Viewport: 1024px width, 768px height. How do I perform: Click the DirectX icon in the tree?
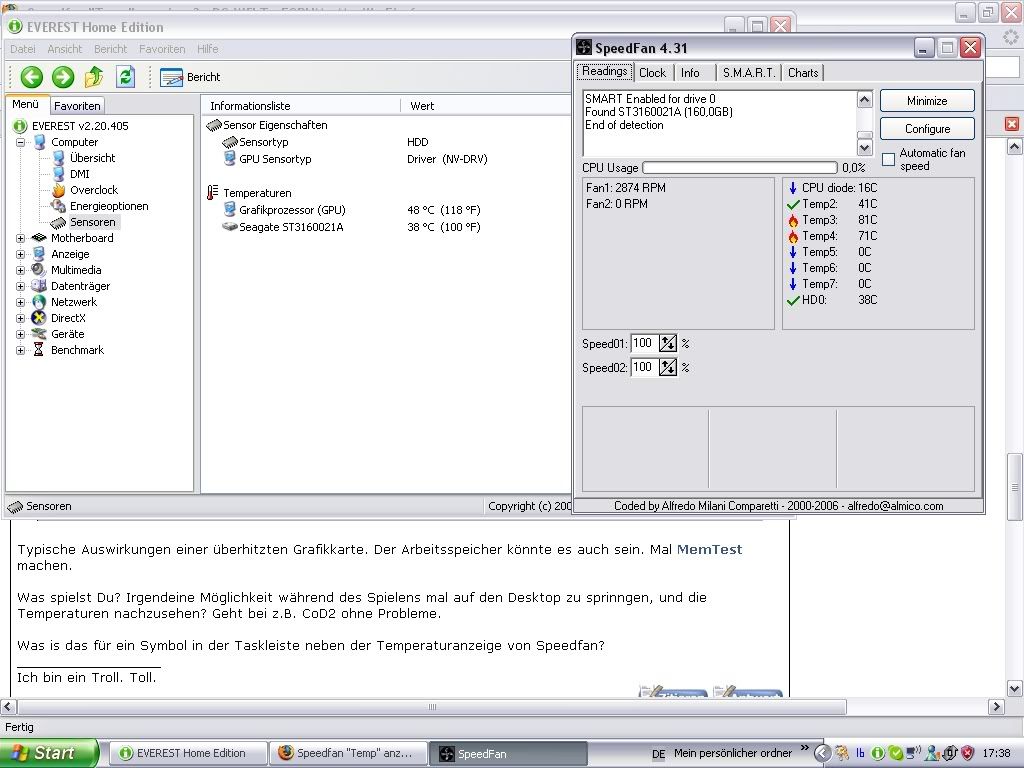pyautogui.click(x=39, y=318)
